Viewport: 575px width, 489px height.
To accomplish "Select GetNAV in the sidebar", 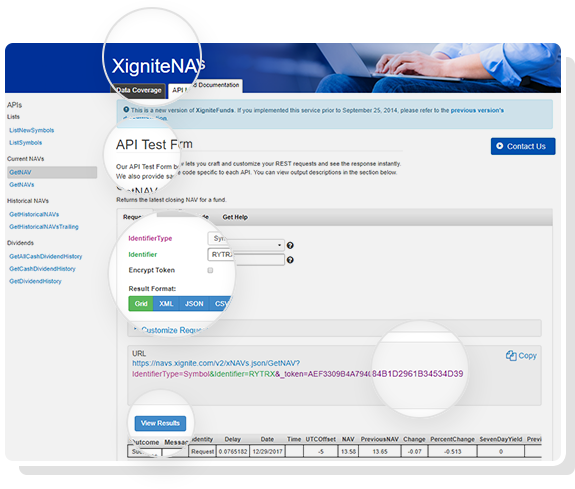I will pyautogui.click(x=52, y=172).
